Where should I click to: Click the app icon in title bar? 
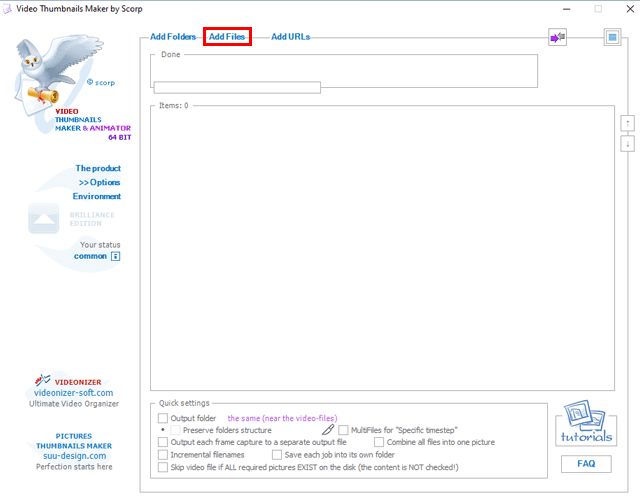pyautogui.click(x=7, y=9)
